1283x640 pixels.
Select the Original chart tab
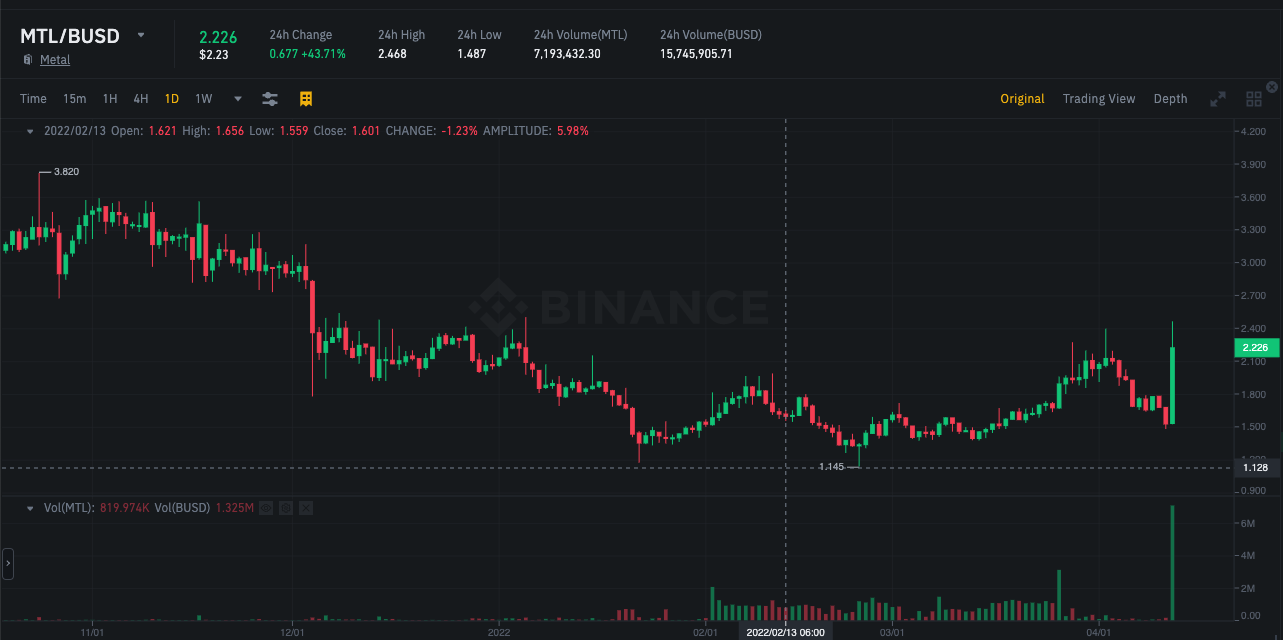(1022, 99)
